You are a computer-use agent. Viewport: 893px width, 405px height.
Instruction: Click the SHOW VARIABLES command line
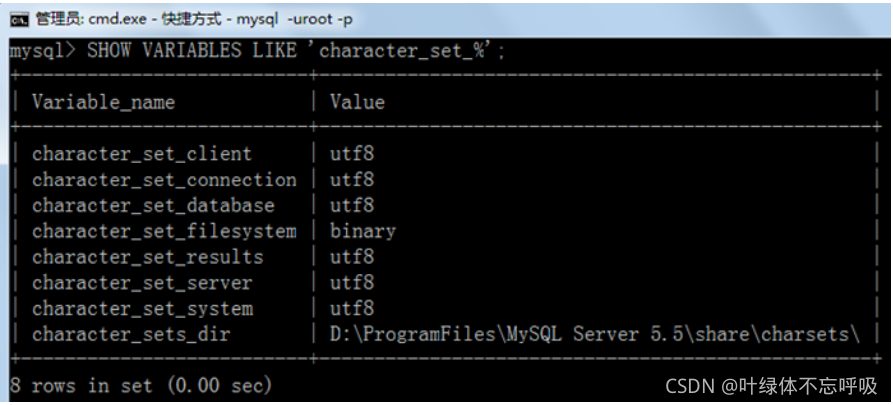pos(257,51)
